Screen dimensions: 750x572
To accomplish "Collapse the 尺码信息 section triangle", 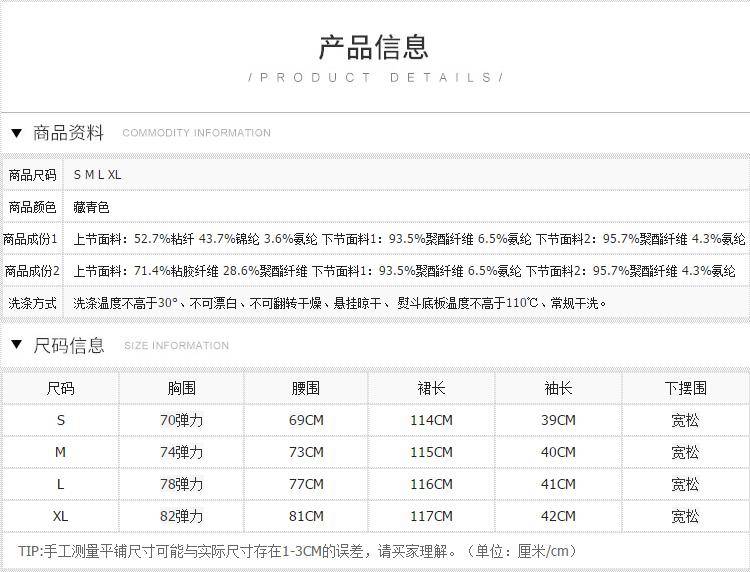I will (x=16, y=346).
